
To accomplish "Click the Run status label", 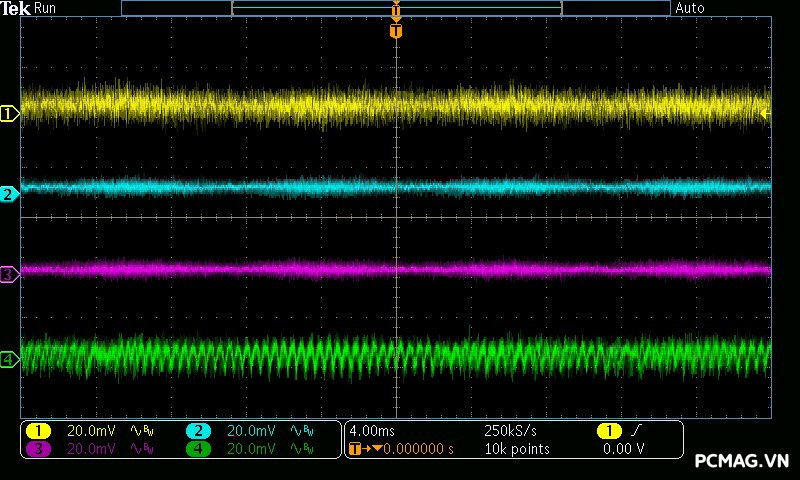I will pyautogui.click(x=46, y=8).
